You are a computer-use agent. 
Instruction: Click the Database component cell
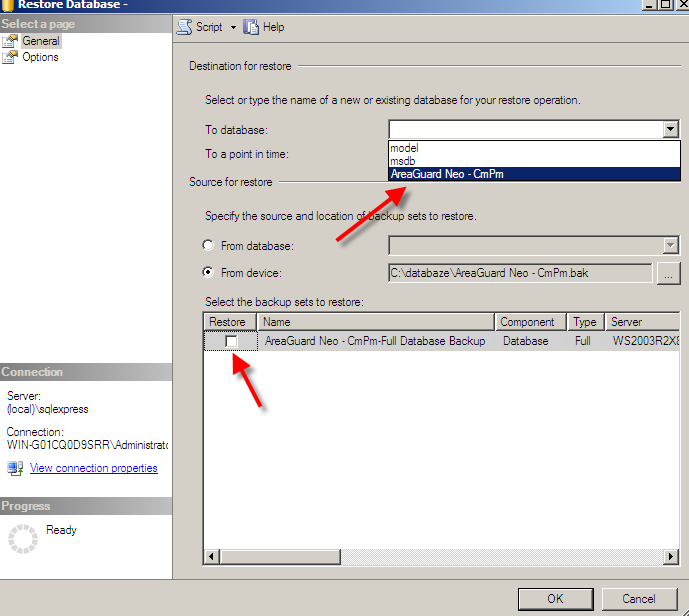[x=526, y=341]
